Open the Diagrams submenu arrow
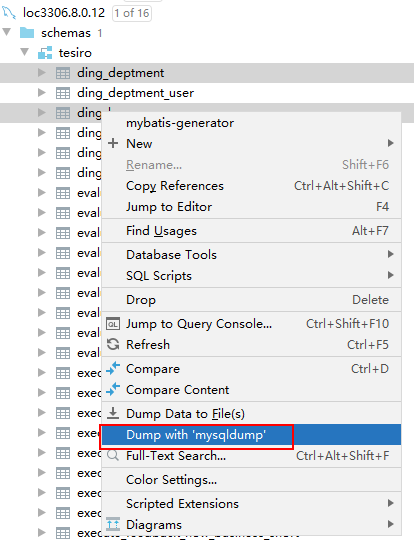Image resolution: width=414 pixels, height=547 pixels. (x=391, y=524)
